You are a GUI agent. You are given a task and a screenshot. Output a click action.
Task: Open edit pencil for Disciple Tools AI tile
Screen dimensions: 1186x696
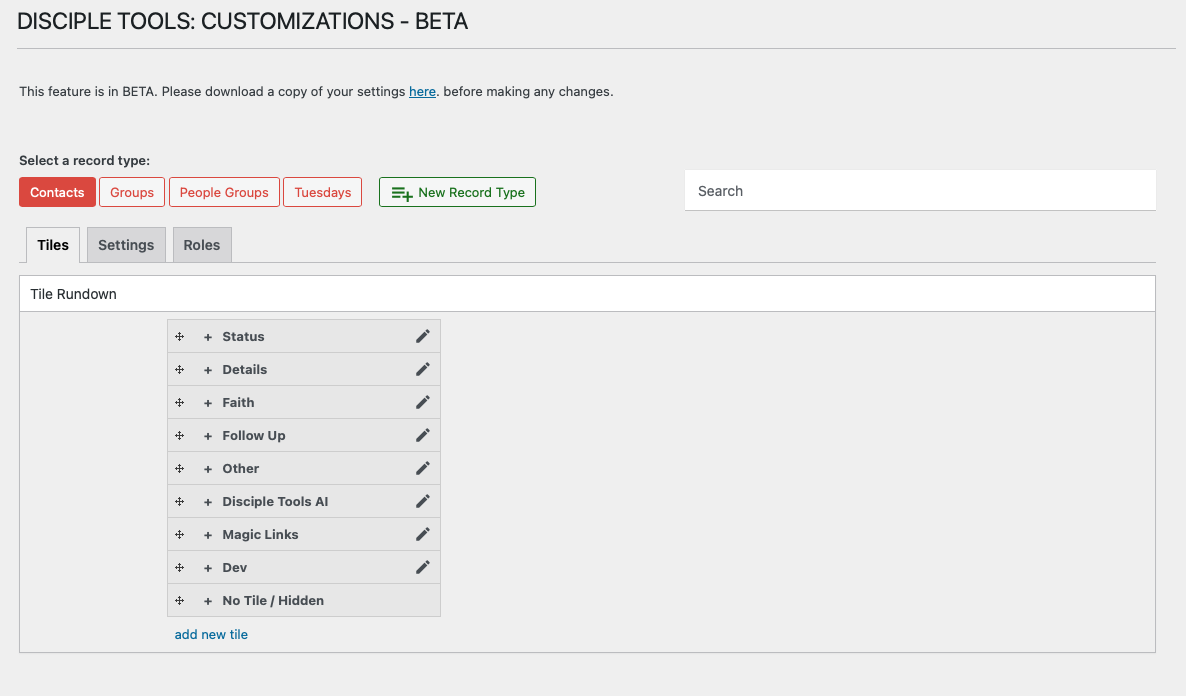point(422,502)
